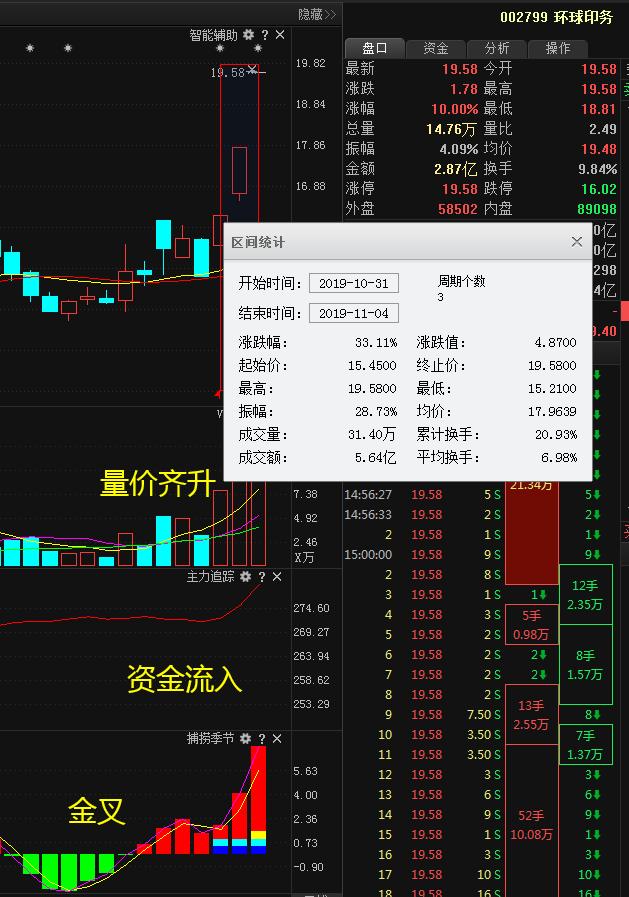Close the 智能辅助 panel
Screen dimensions: 629x897
point(280,35)
